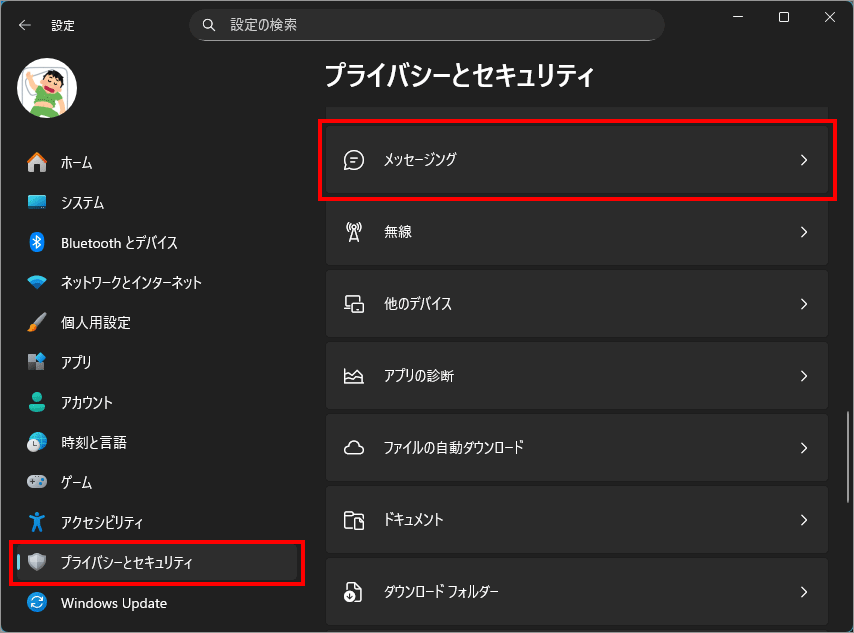Screen dimensions: 854x633
Task: Open ネットワークとインターネット in sidebar
Action: pyautogui.click(x=130, y=282)
